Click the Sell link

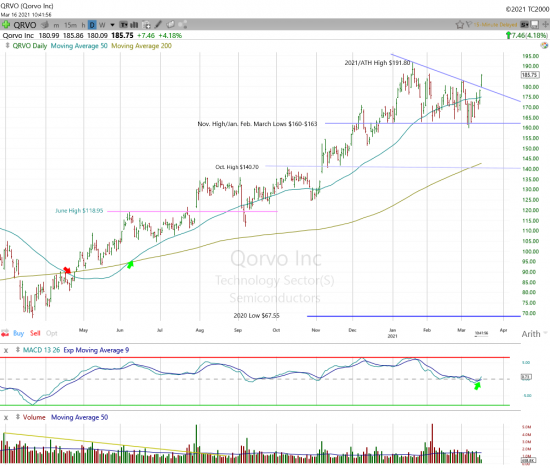(35, 333)
